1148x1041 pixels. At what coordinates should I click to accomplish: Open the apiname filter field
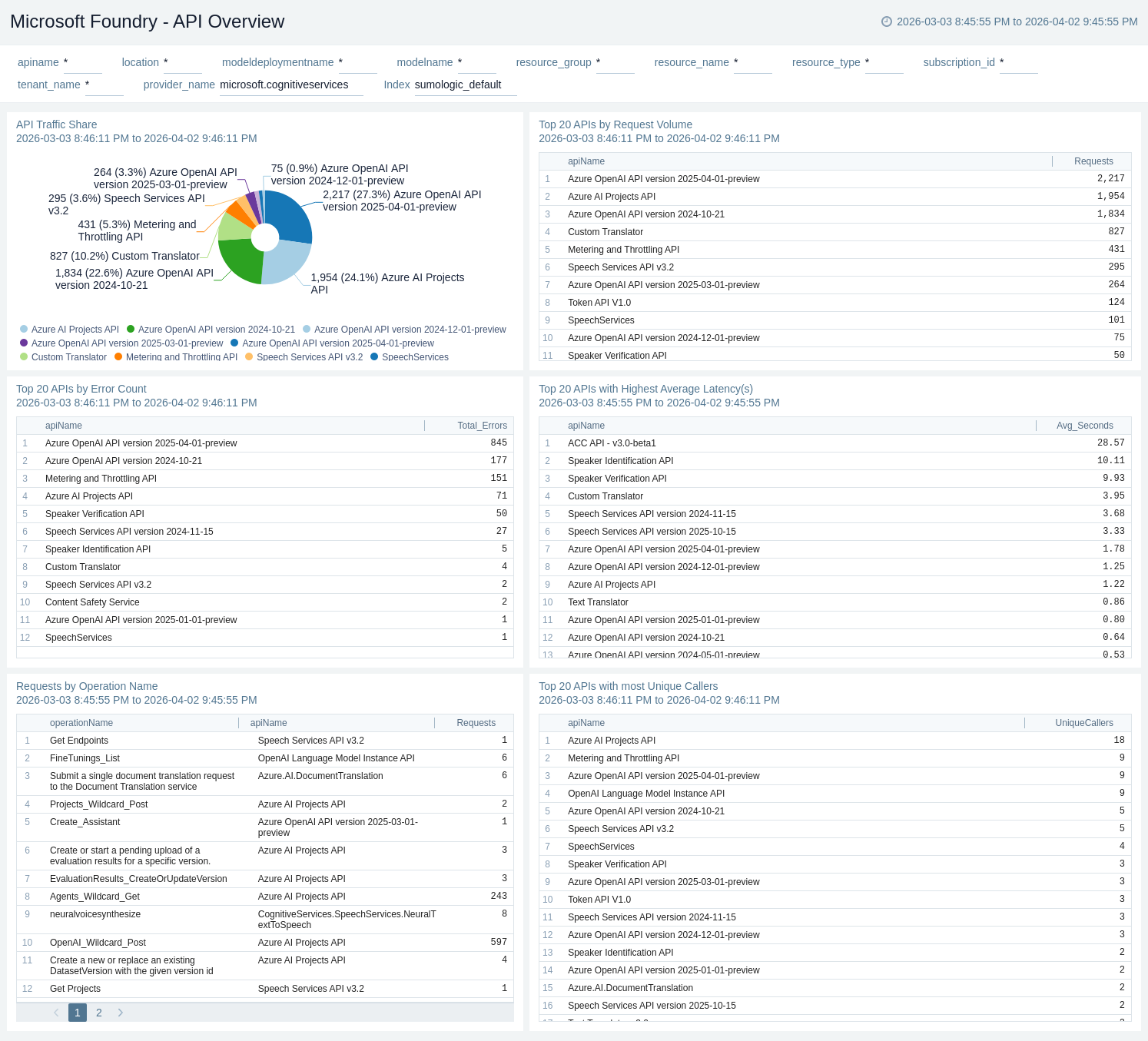[82, 63]
